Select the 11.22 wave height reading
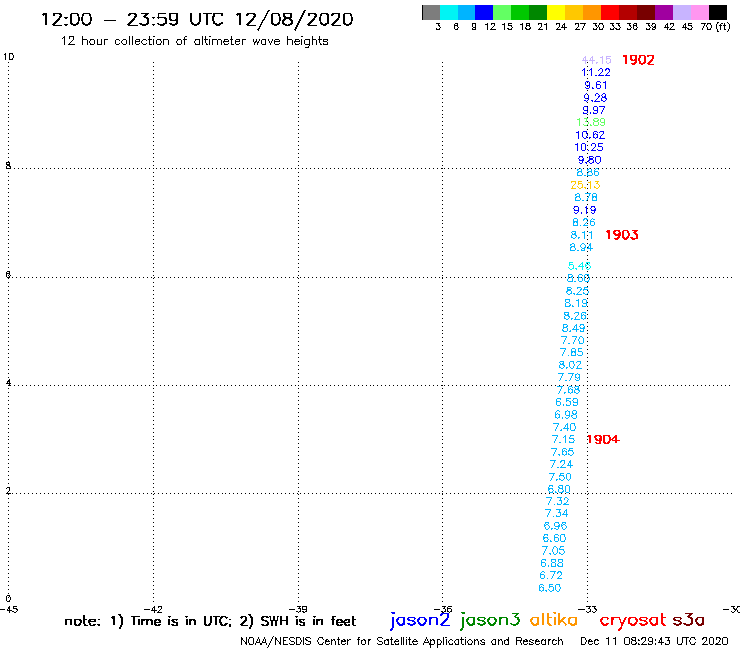 596,72
